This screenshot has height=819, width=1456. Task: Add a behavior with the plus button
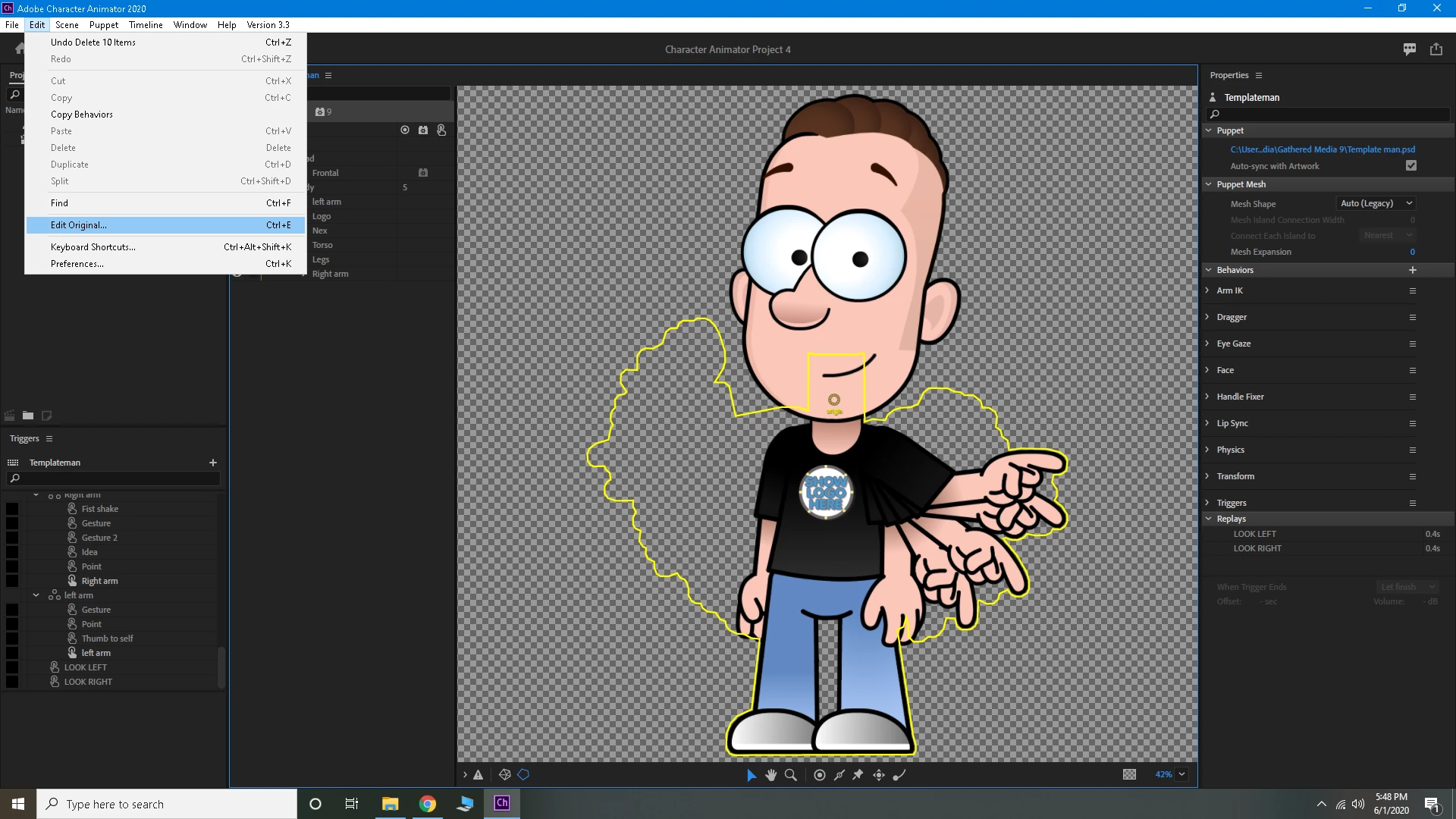(x=1413, y=270)
